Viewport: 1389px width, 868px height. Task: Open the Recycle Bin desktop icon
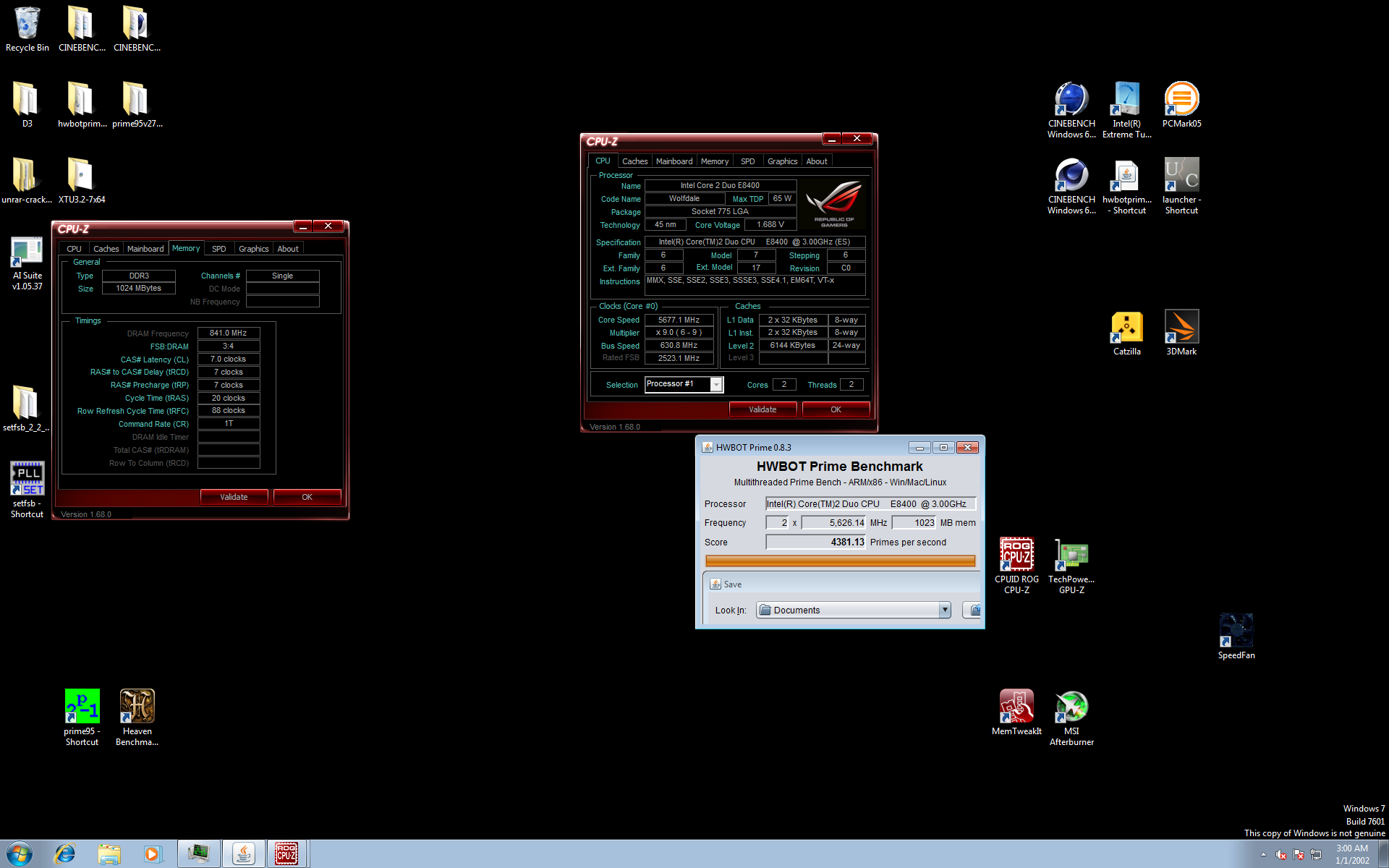point(27,29)
